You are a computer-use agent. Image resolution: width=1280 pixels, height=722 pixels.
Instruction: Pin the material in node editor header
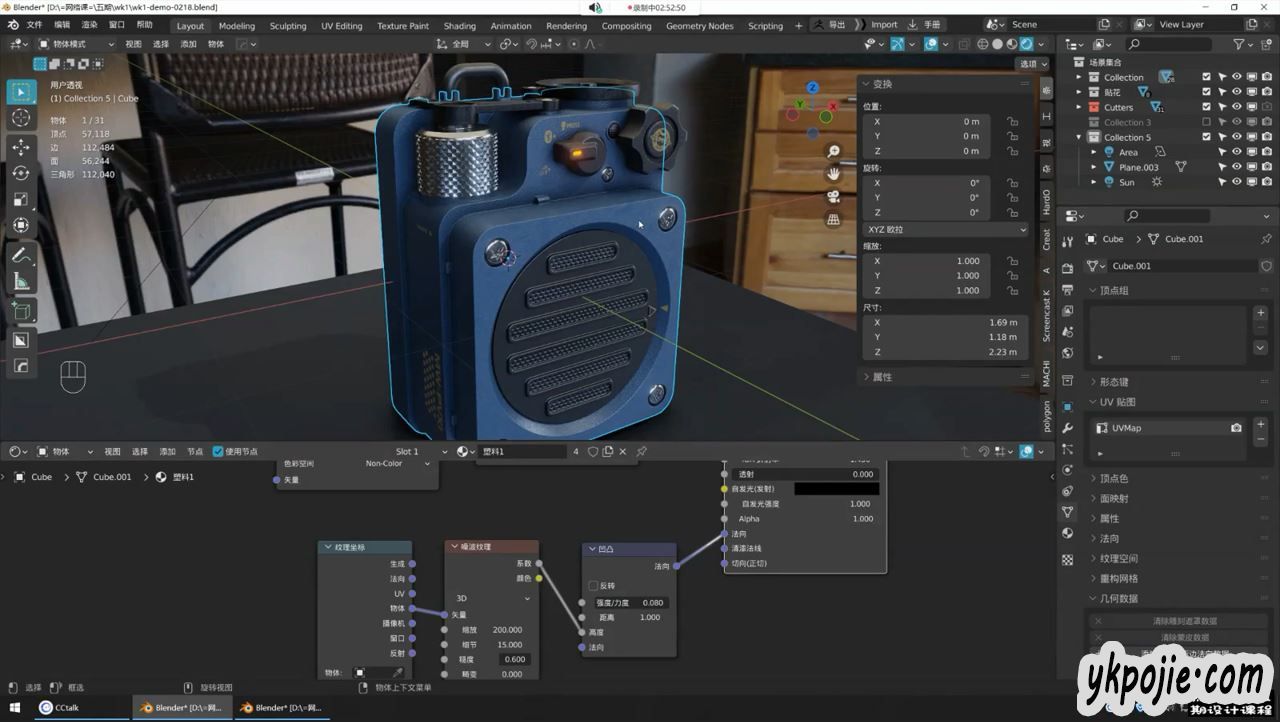pyautogui.click(x=641, y=451)
